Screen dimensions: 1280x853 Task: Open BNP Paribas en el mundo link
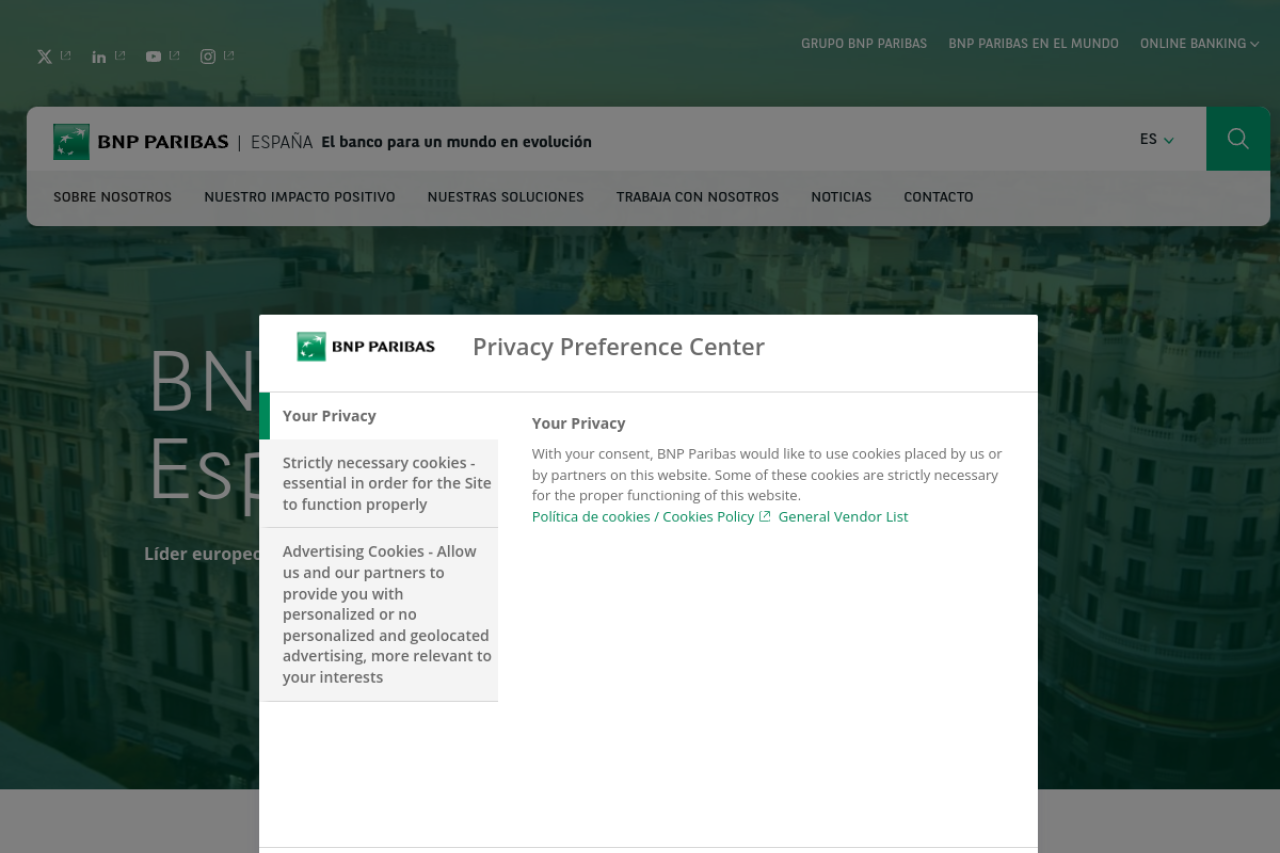[1034, 44]
